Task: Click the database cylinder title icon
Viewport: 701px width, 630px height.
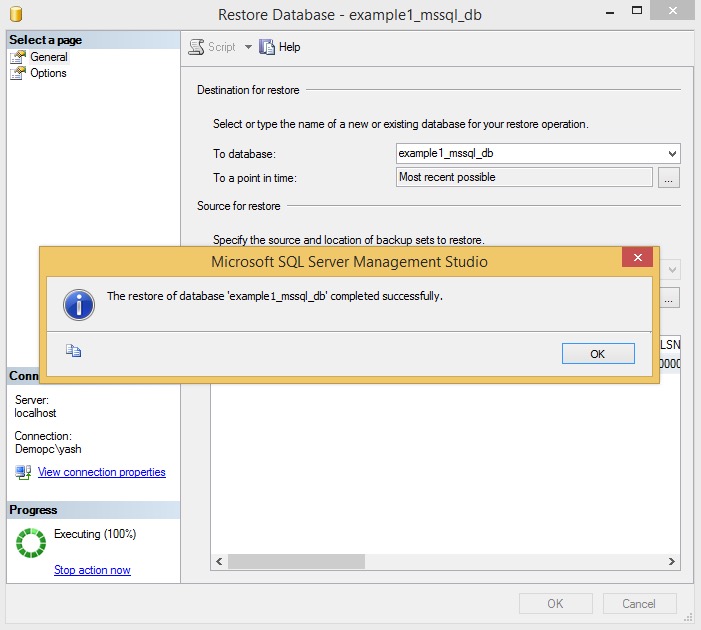Action: coord(16,14)
